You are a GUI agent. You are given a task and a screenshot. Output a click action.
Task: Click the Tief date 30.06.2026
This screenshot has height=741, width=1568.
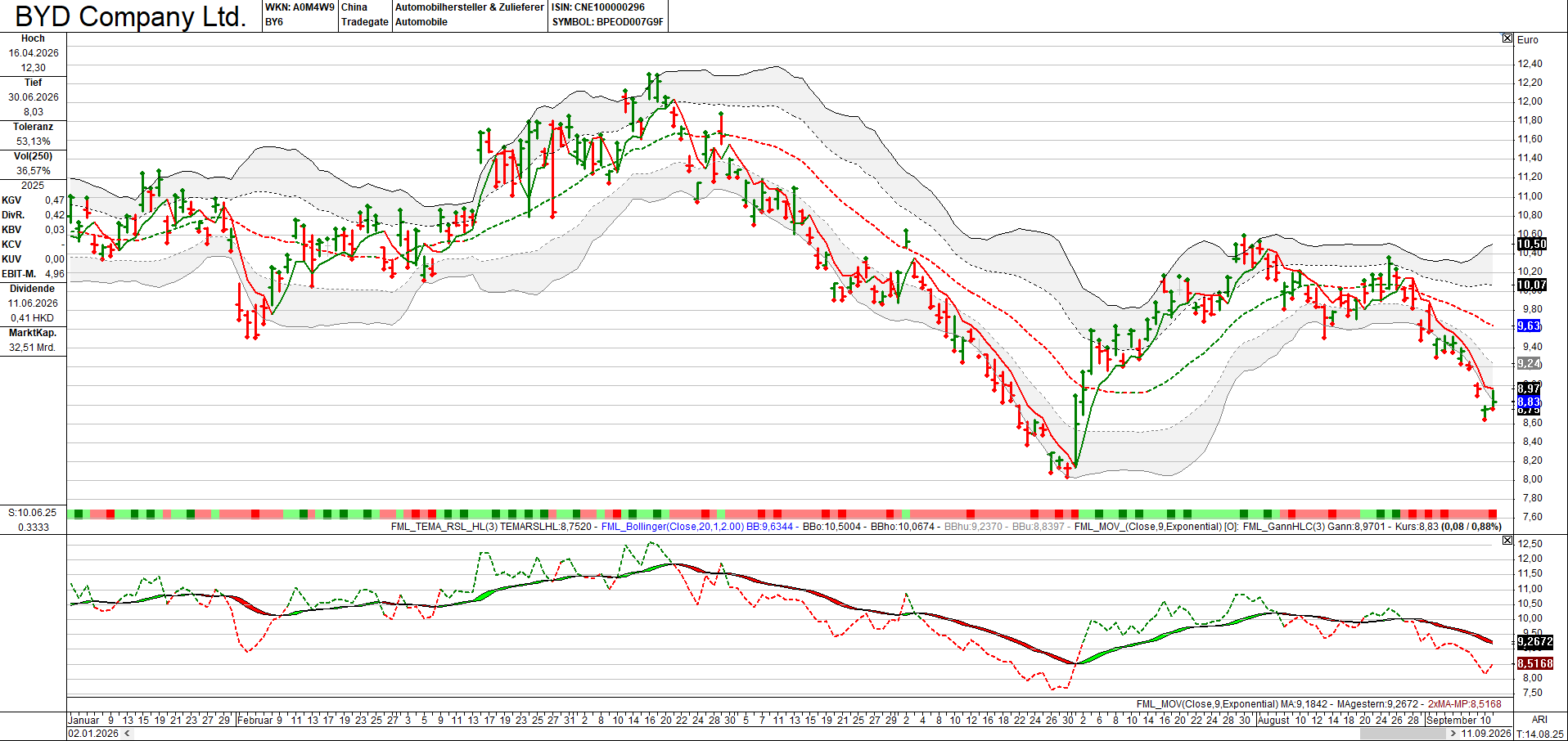pyautogui.click(x=34, y=97)
